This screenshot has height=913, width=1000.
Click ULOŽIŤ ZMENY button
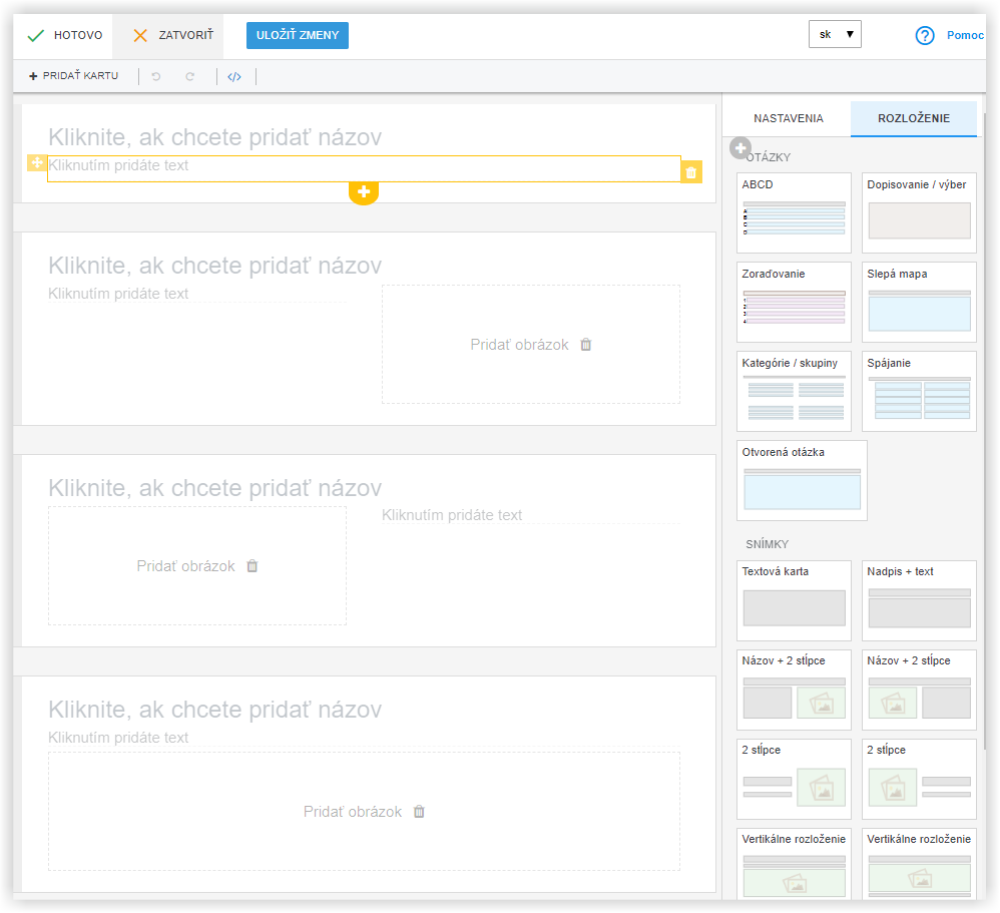click(x=297, y=35)
